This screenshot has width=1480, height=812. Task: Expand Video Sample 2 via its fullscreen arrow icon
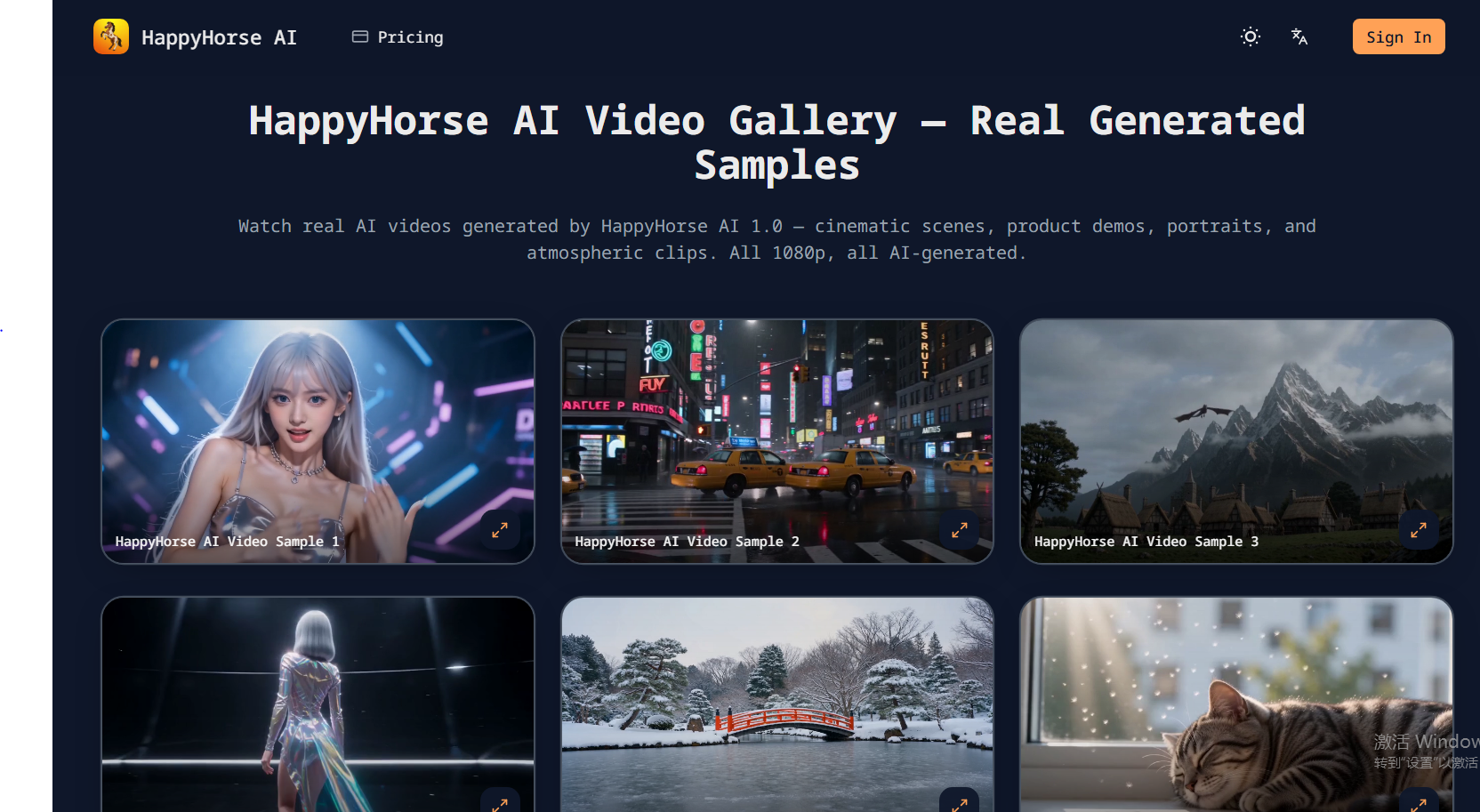pos(960,530)
